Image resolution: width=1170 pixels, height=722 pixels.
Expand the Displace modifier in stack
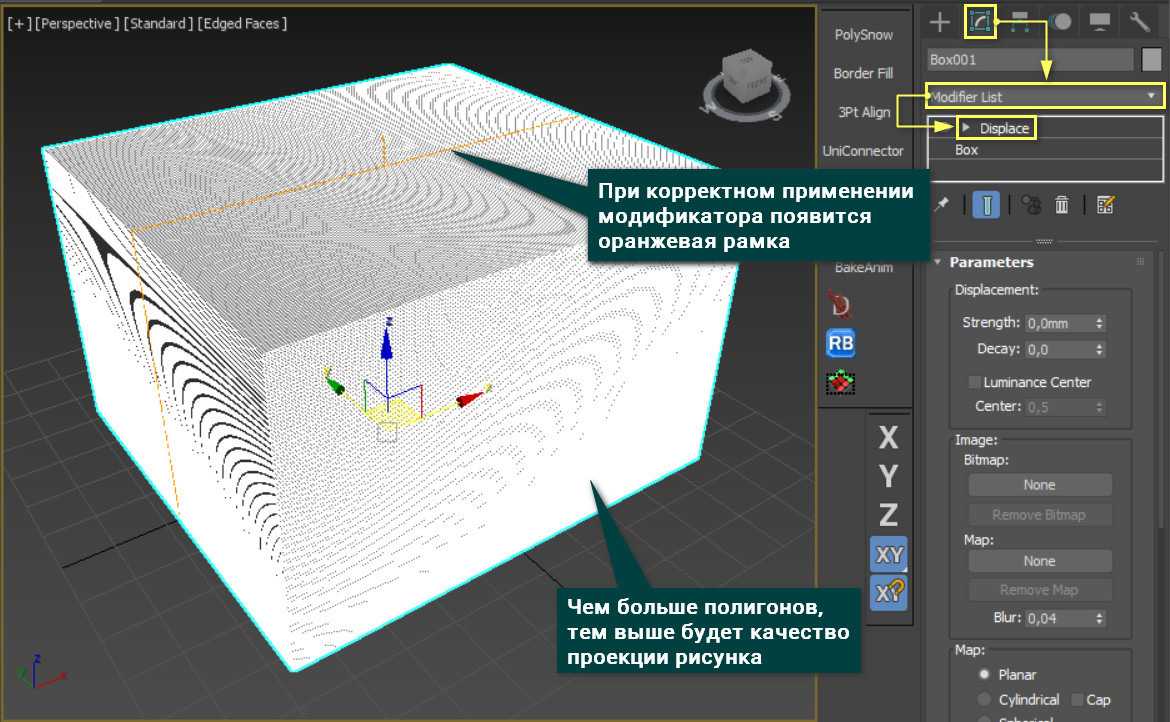point(967,128)
